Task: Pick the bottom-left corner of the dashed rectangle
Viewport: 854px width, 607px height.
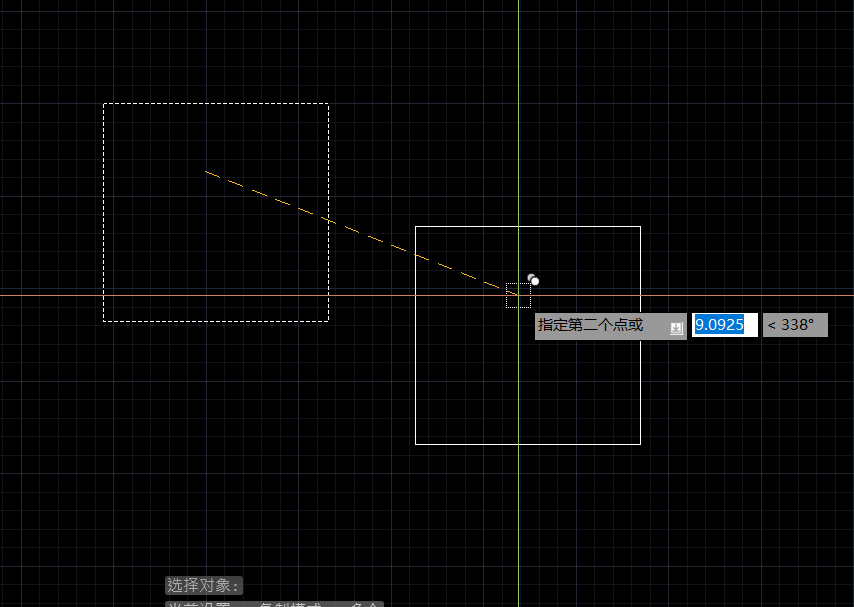Action: coord(104,321)
